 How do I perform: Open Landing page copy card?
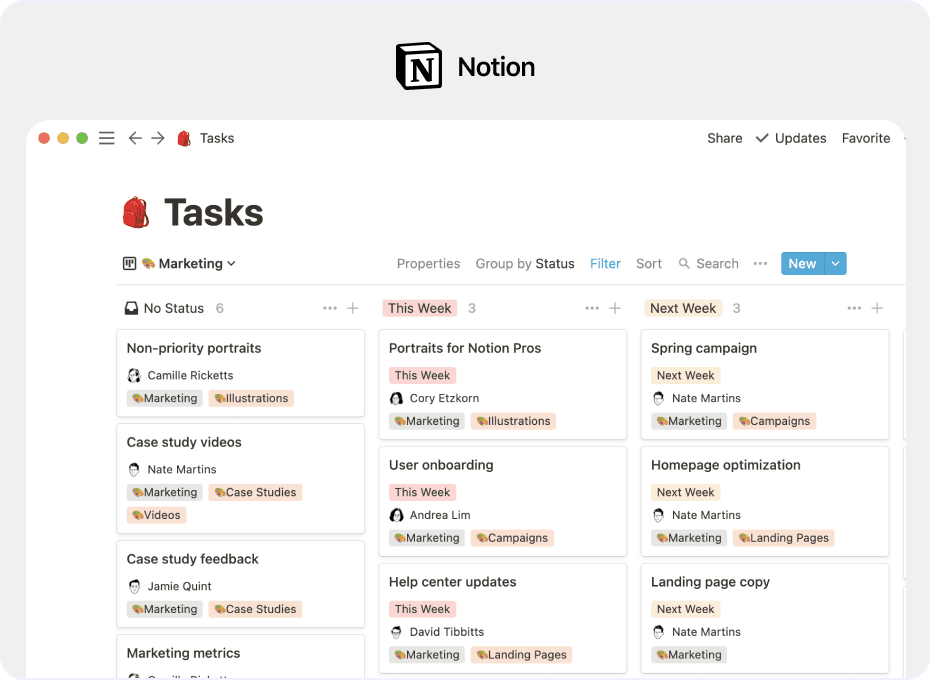tap(765, 618)
